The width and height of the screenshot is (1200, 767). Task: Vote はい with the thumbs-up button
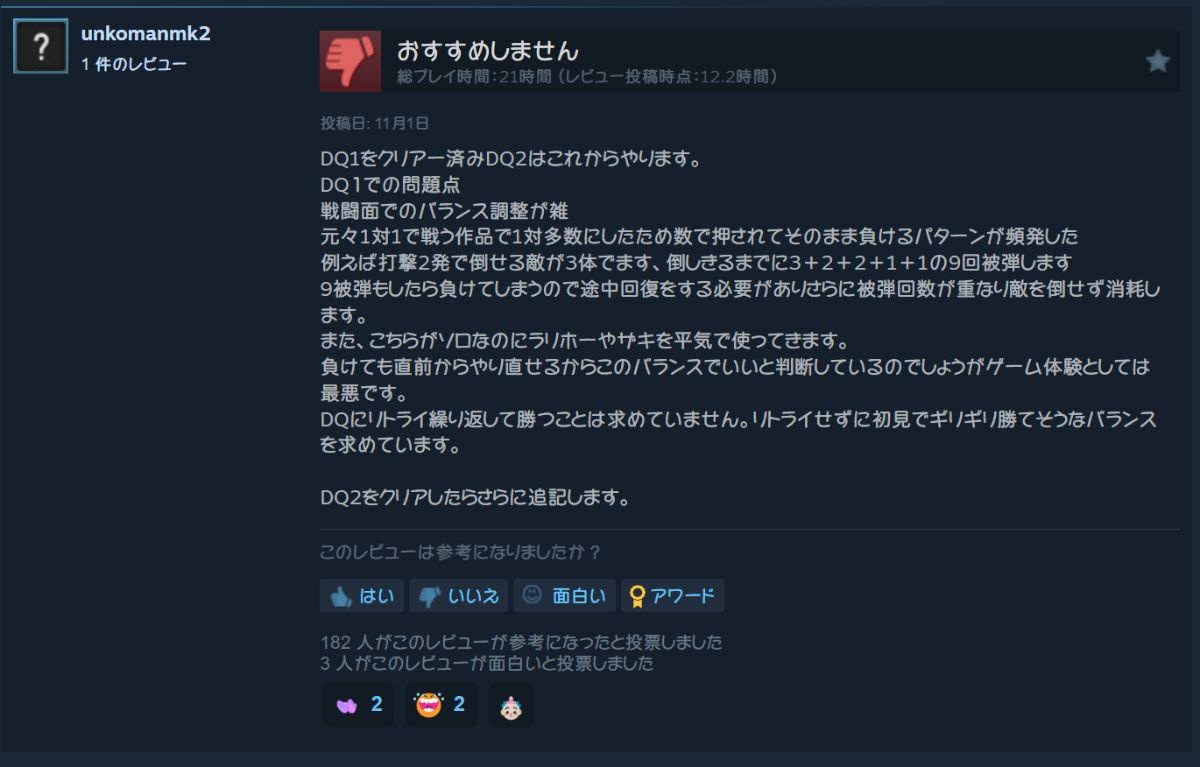coord(362,596)
